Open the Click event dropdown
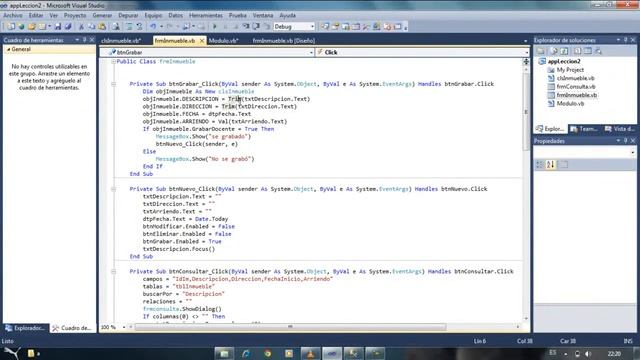 tap(527, 52)
